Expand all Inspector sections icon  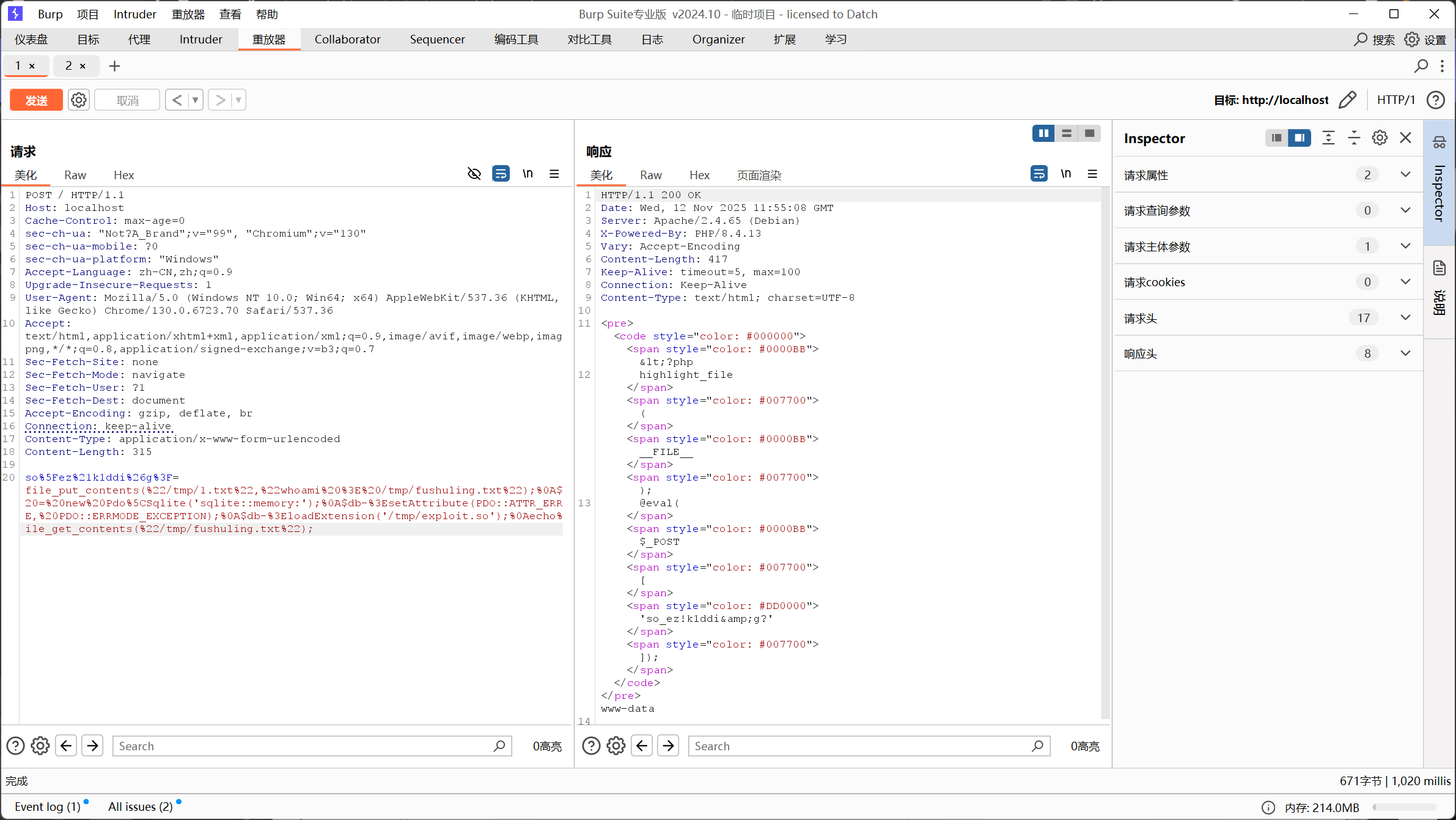(1328, 138)
